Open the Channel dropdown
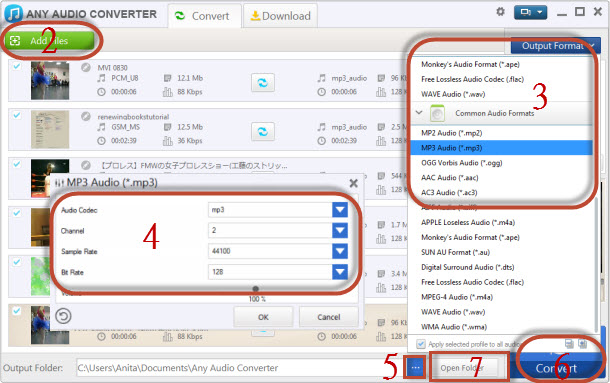Image resolution: width=610 pixels, height=383 pixels. point(340,230)
